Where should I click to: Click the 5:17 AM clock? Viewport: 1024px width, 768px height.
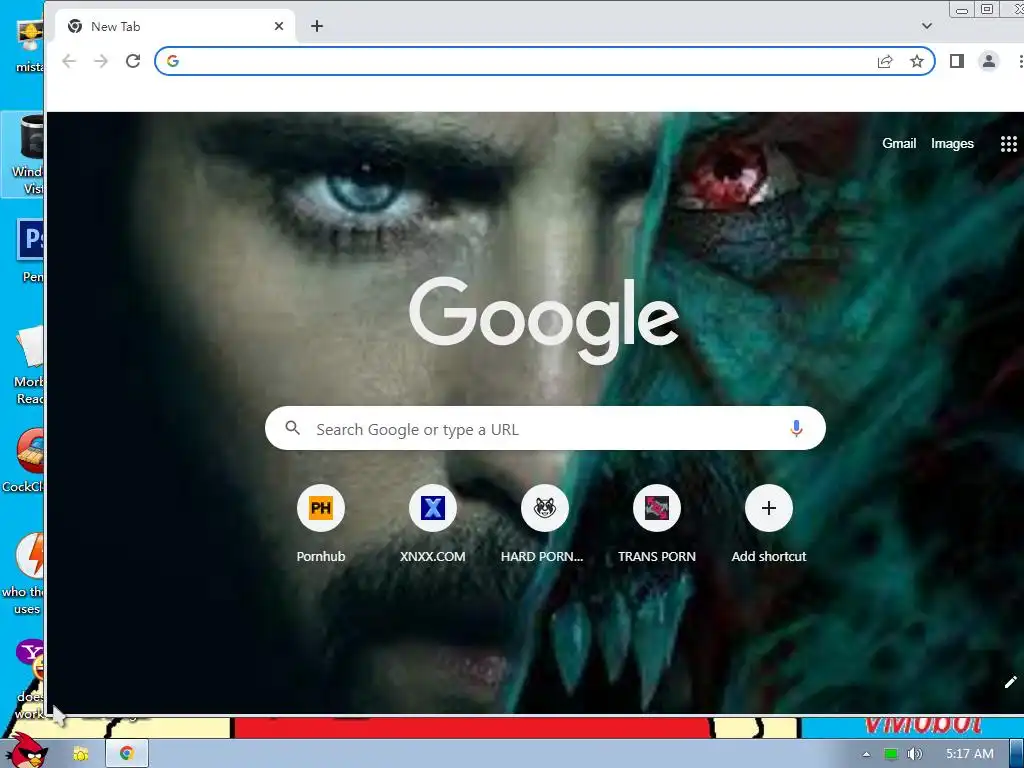point(970,754)
